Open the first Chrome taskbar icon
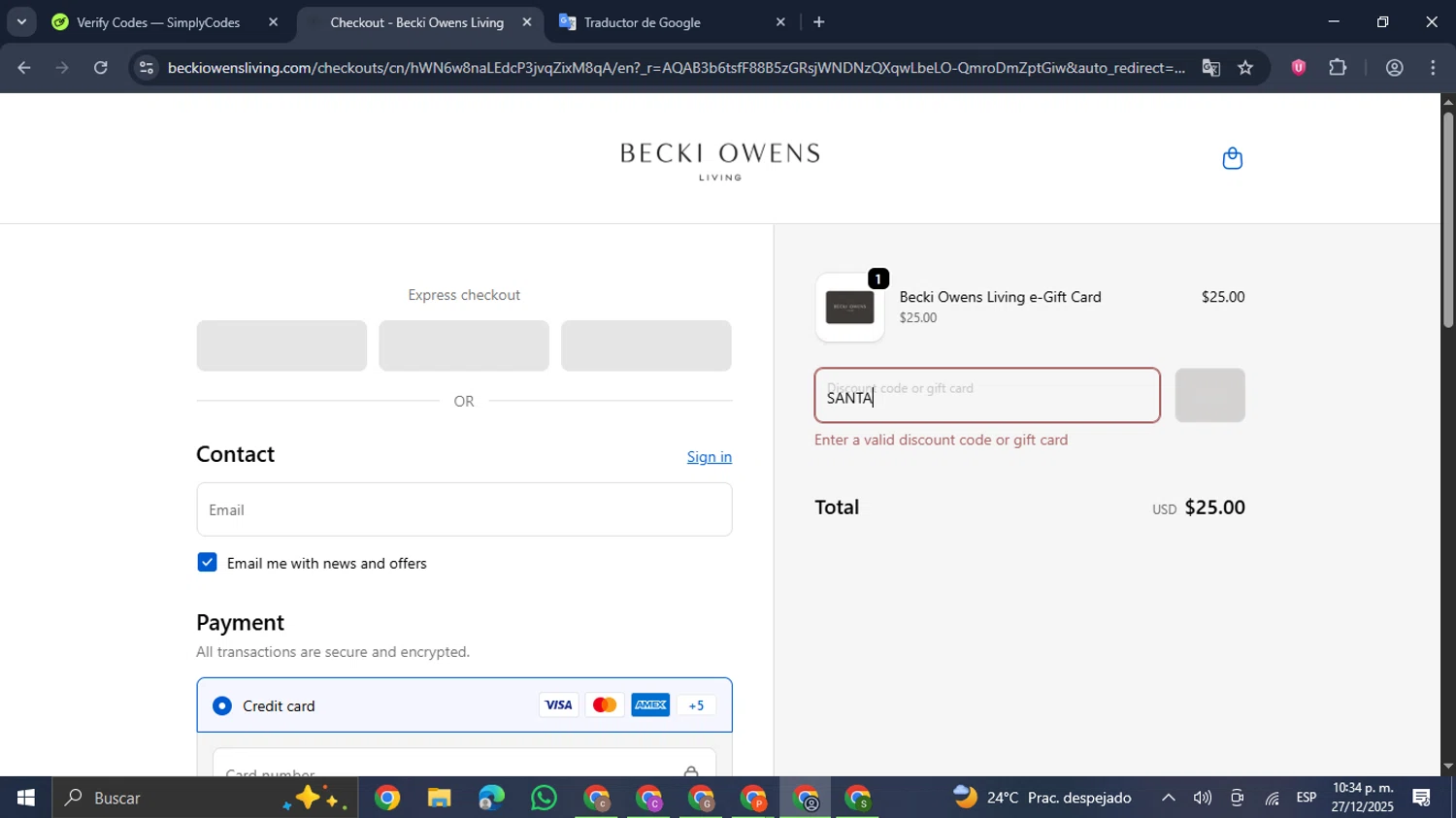This screenshot has height=818, width=1456. [386, 799]
